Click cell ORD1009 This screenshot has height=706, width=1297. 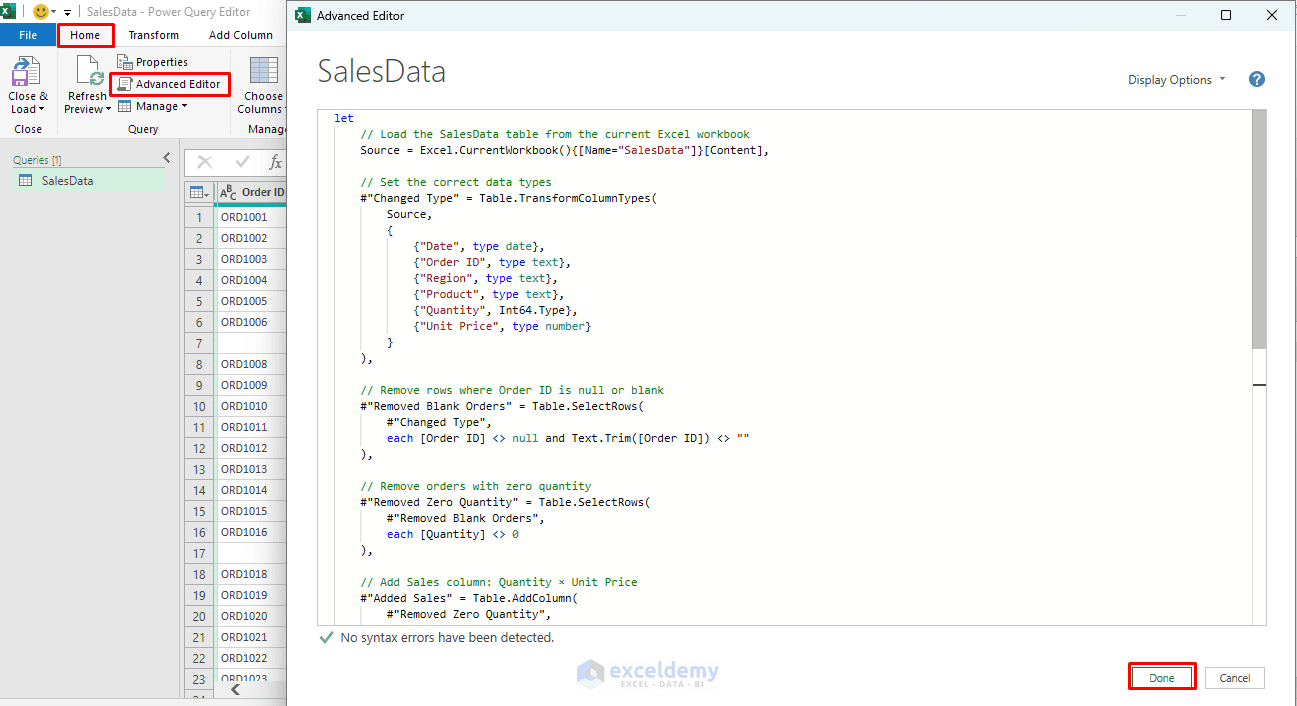coord(250,385)
